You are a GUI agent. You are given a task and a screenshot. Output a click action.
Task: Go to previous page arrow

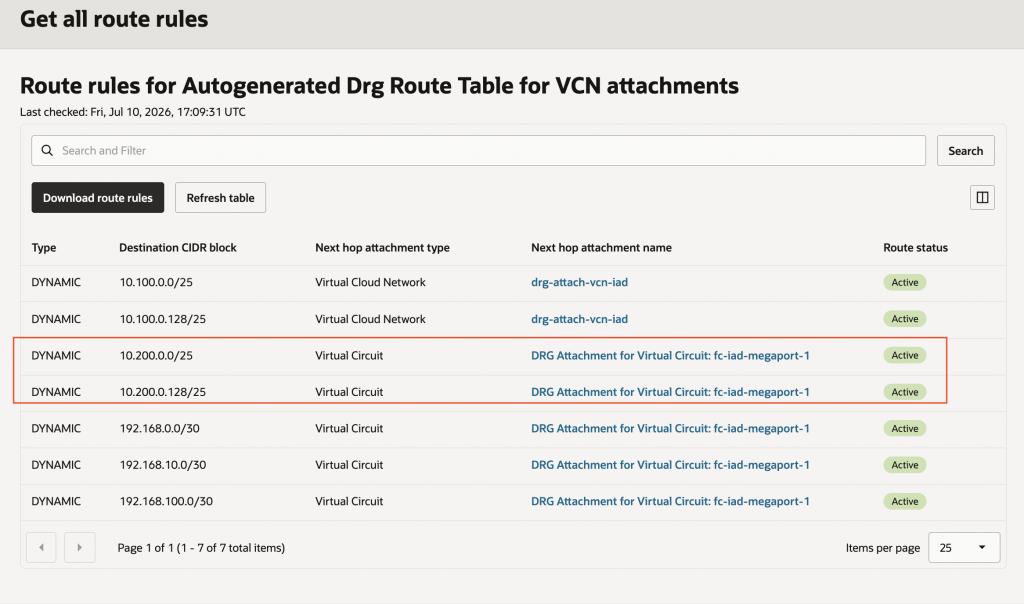pos(41,547)
